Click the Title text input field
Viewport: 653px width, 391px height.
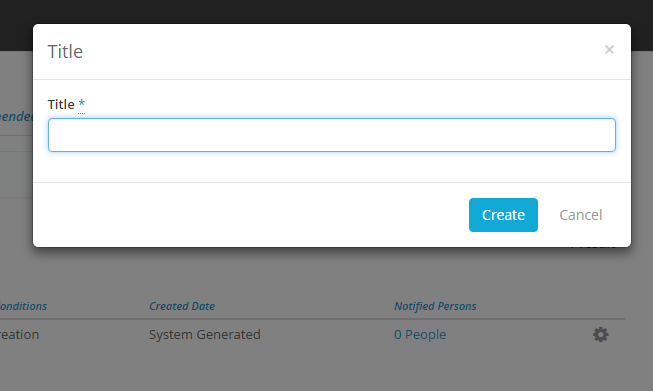(x=332, y=135)
